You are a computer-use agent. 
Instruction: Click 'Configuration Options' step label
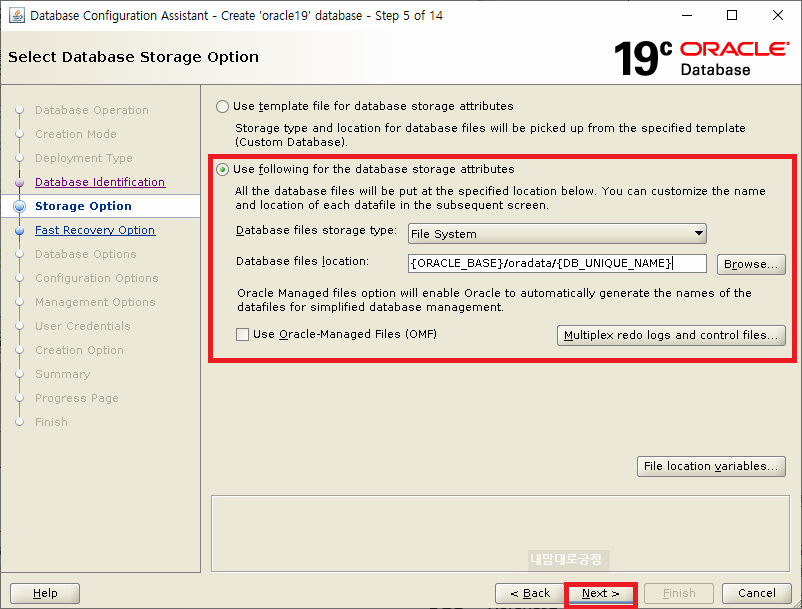(97, 278)
